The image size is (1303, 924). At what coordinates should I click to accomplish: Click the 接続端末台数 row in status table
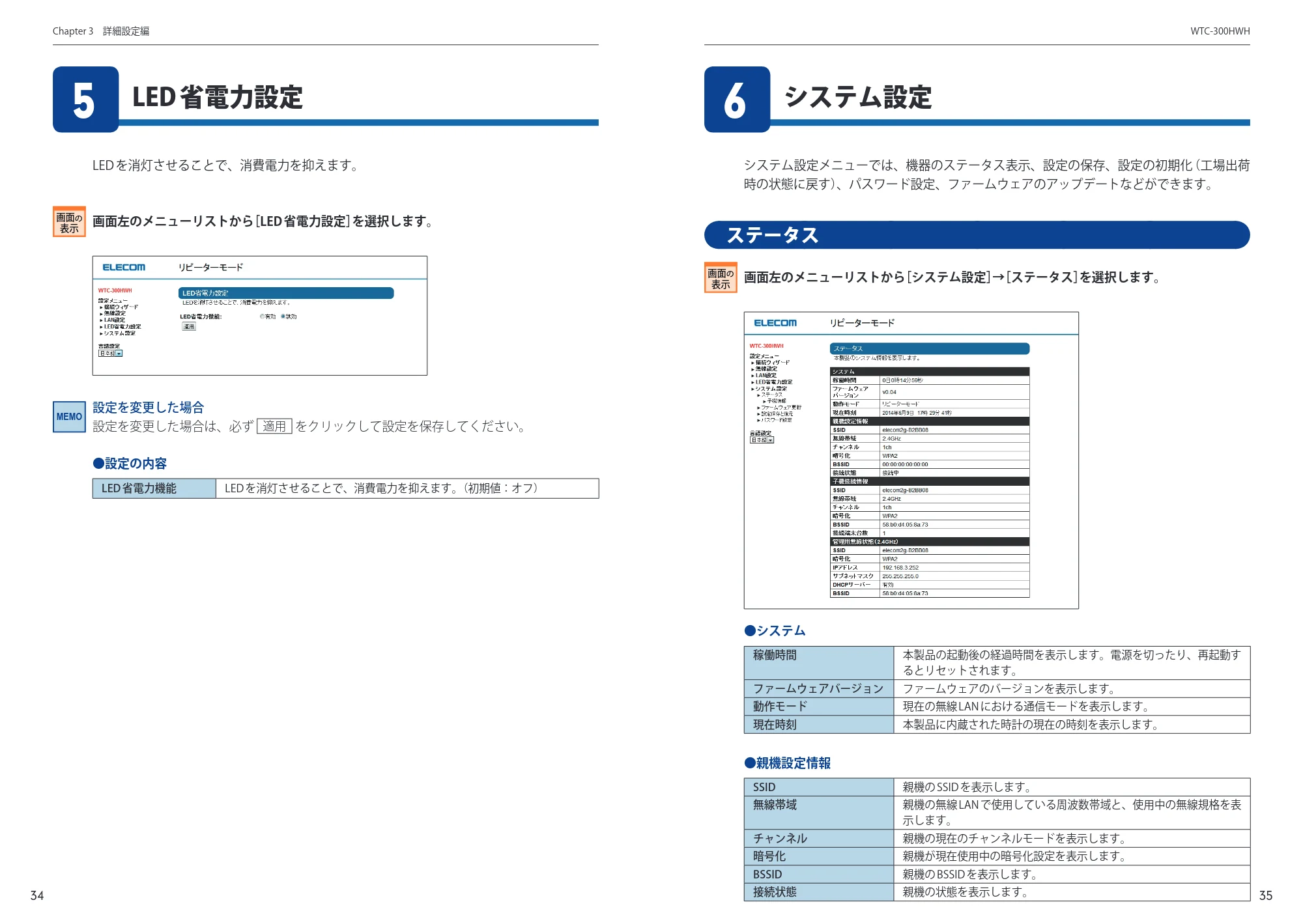[x=930, y=533]
